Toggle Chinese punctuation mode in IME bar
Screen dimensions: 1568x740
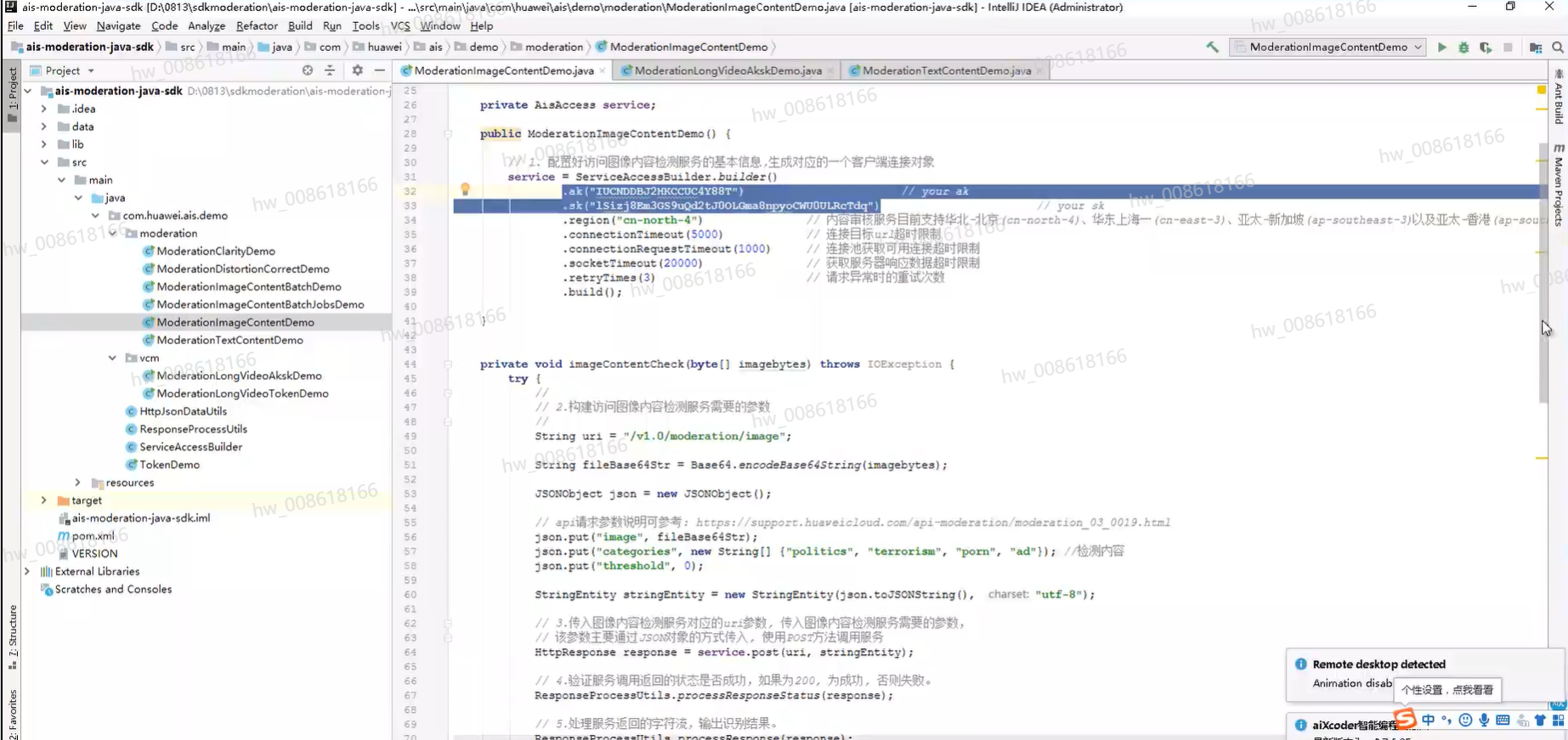click(1446, 720)
